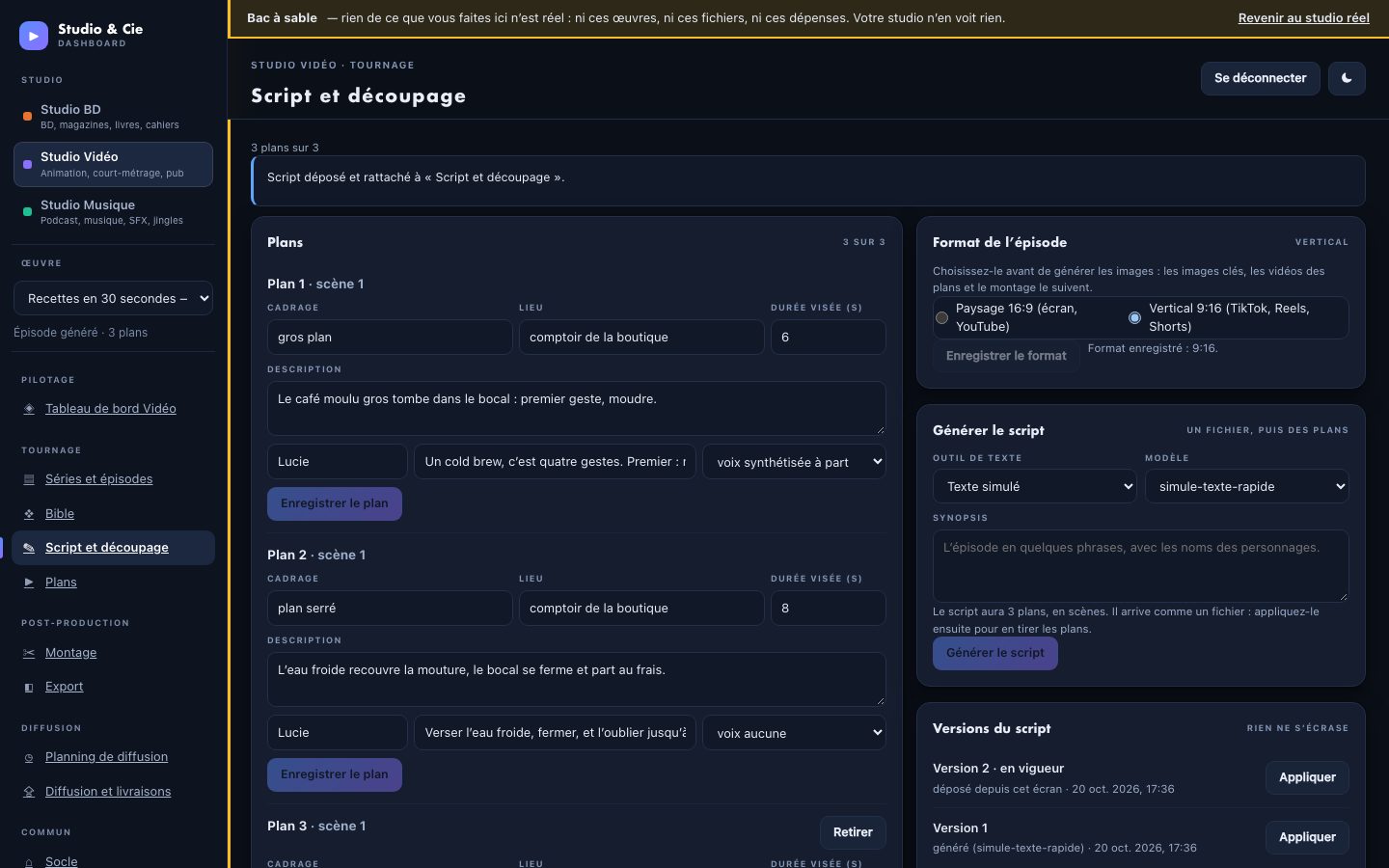Click the Synopsis text area

click(x=1140, y=566)
